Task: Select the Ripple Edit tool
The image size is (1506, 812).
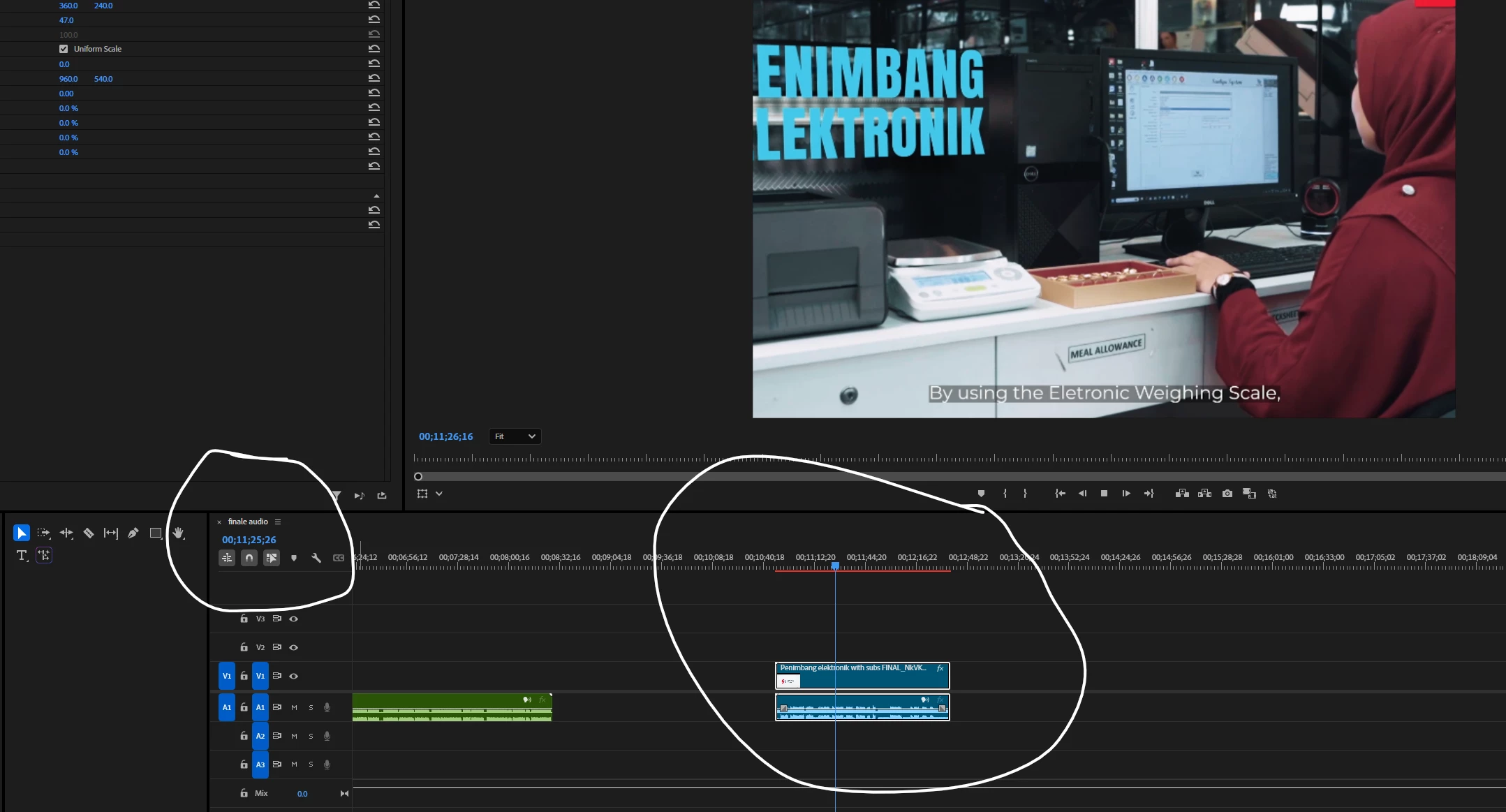Action: [x=66, y=533]
